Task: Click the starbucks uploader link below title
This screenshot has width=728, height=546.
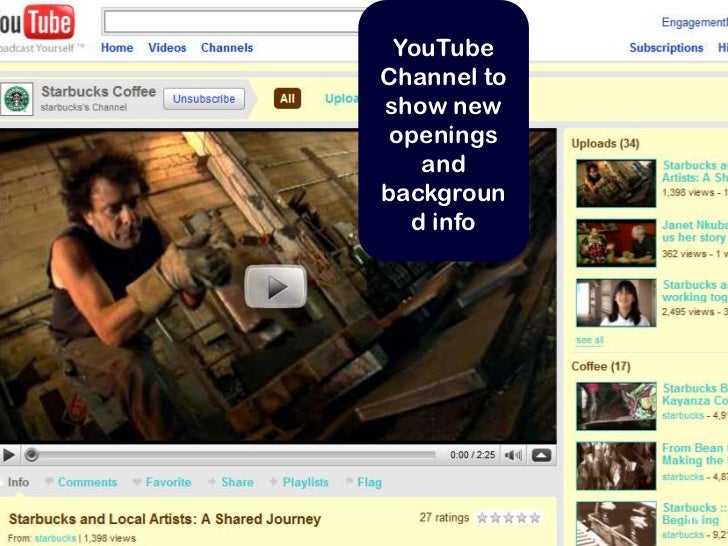Action: click(55, 538)
